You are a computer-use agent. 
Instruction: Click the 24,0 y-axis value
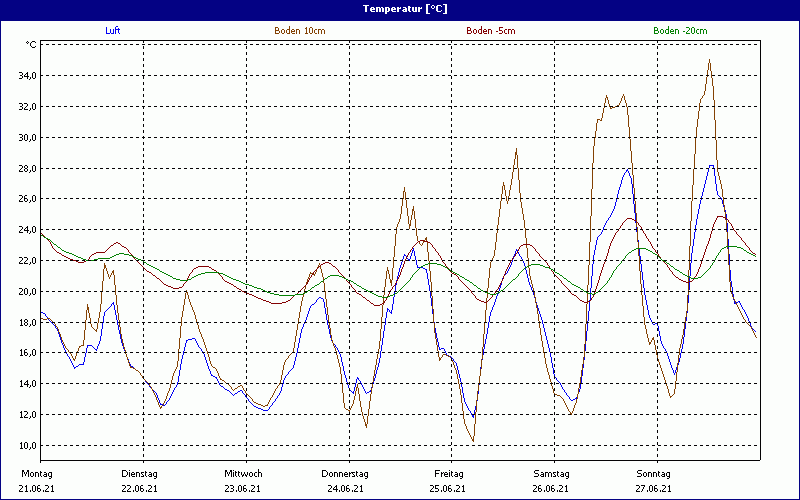[27, 230]
